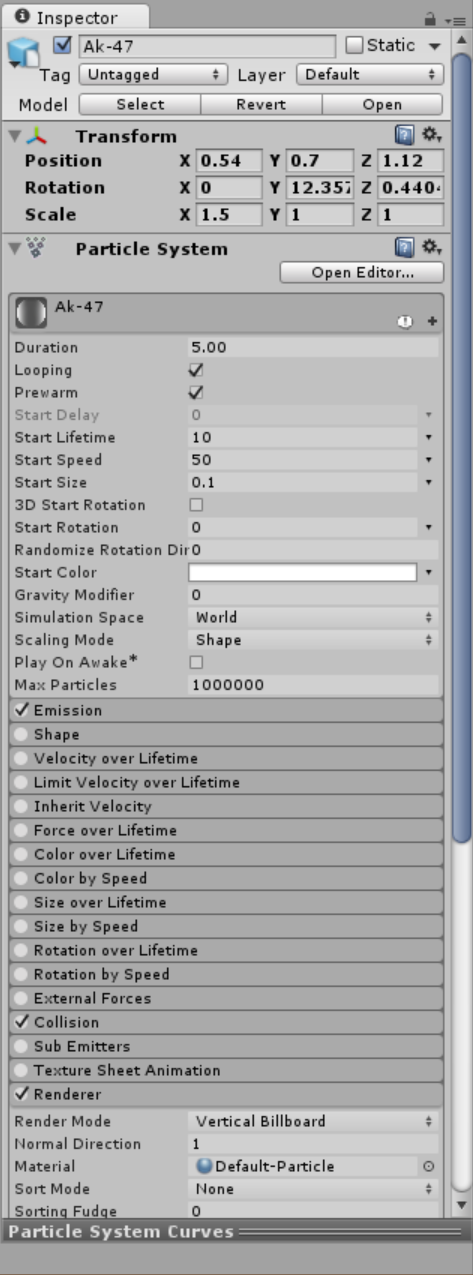Enable 3D Start Rotation checkbox

click(196, 505)
